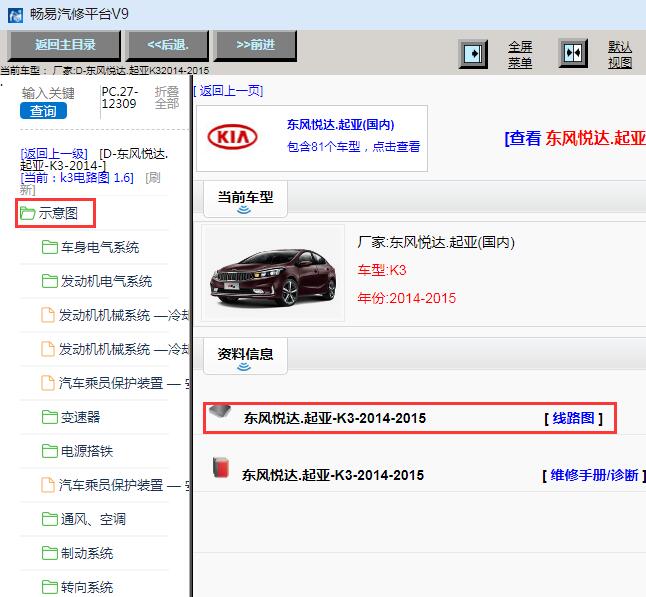Open first 发动机机械系统 —冷却 document
646x597 pixels.
(124, 315)
